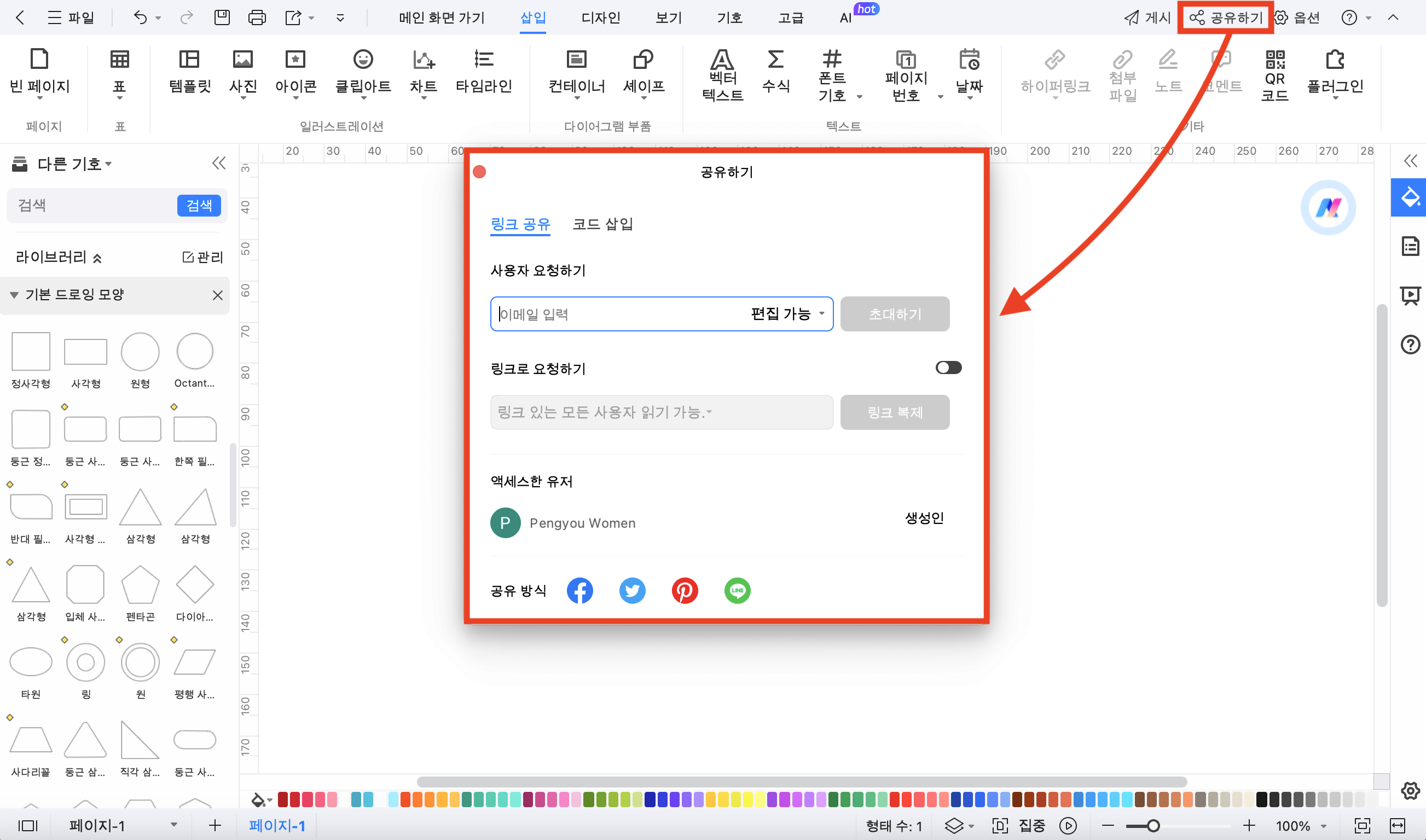Image resolution: width=1426 pixels, height=840 pixels.
Task: Add a new page with plus button
Action: click(215, 826)
